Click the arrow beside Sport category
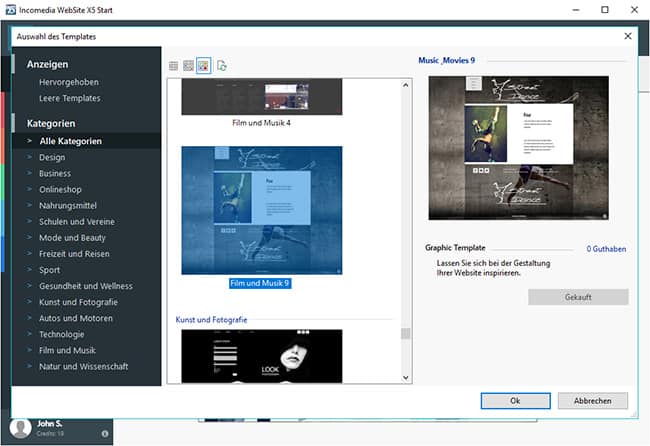 [x=29, y=269]
